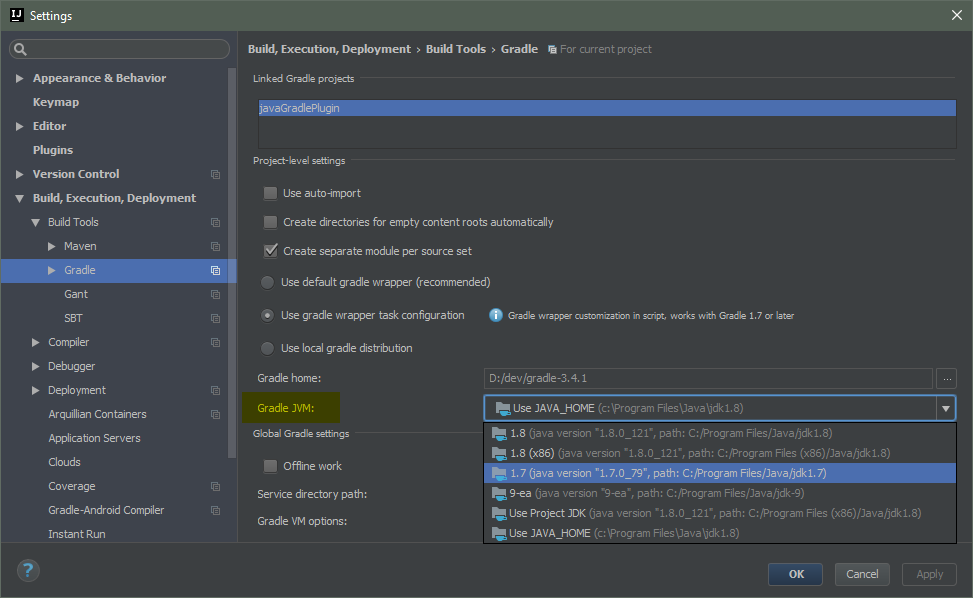This screenshot has height=598, width=973.
Task: Open Instant Run settings page
Action: pyautogui.click(x=77, y=534)
